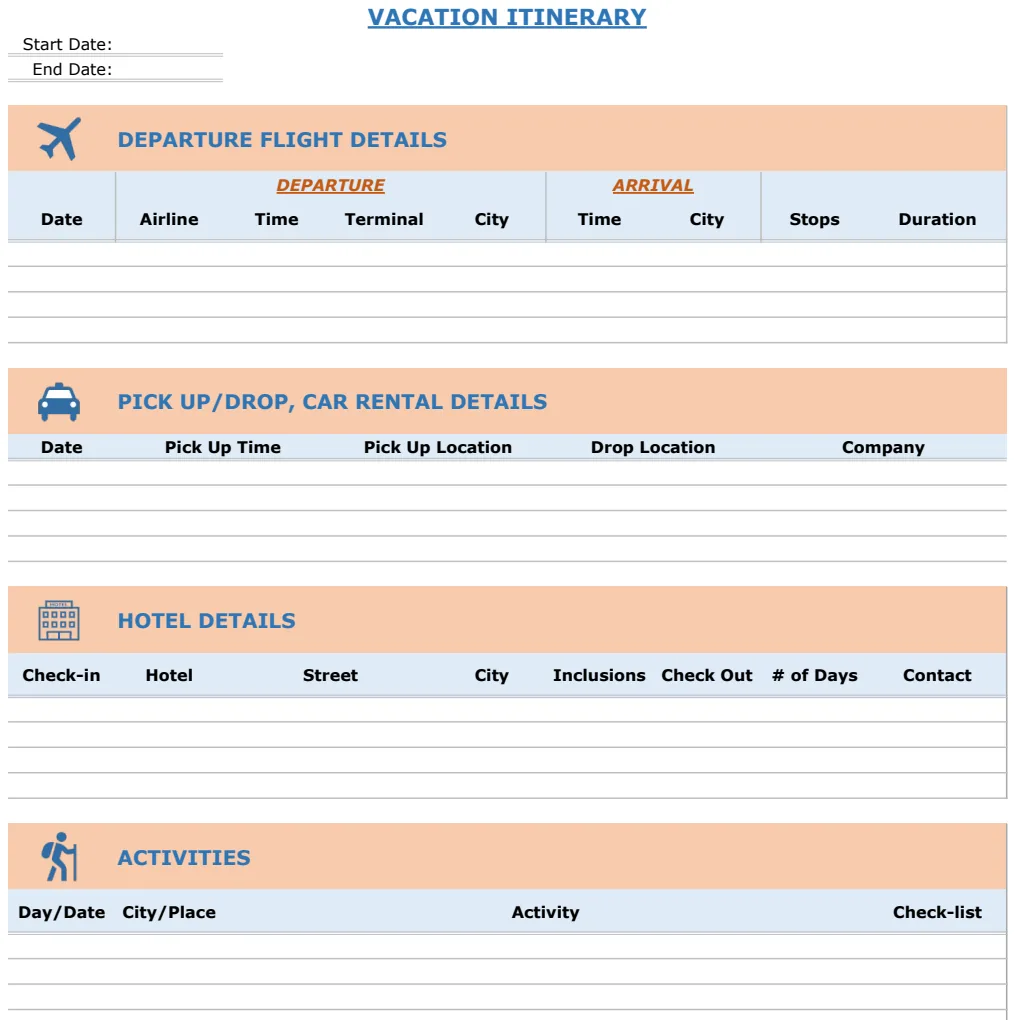Screen dimensions: 1016x1020
Task: Select the City header in hotel details
Action: (492, 675)
